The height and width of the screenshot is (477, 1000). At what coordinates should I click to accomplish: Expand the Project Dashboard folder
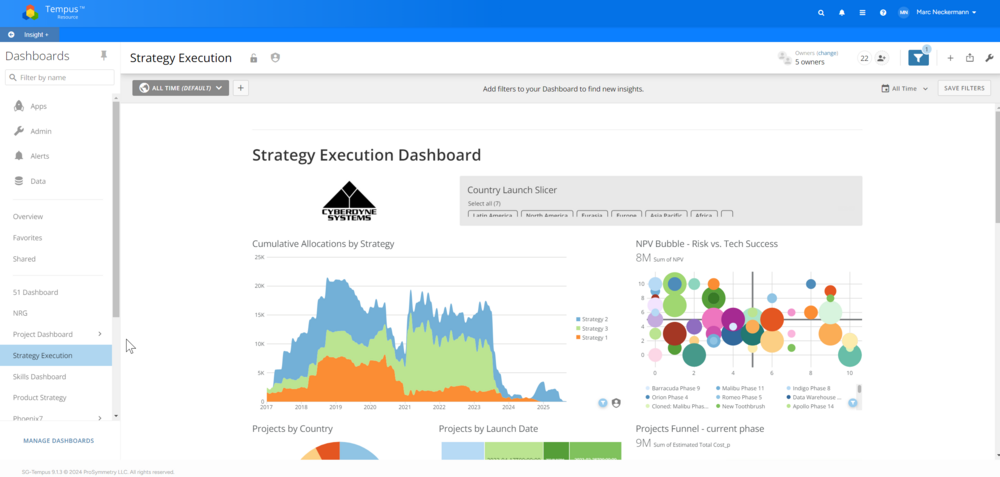[x=99, y=334]
